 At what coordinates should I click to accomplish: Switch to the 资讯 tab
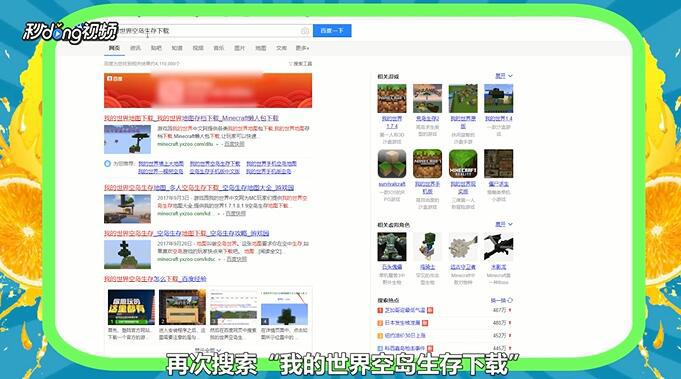(x=136, y=48)
